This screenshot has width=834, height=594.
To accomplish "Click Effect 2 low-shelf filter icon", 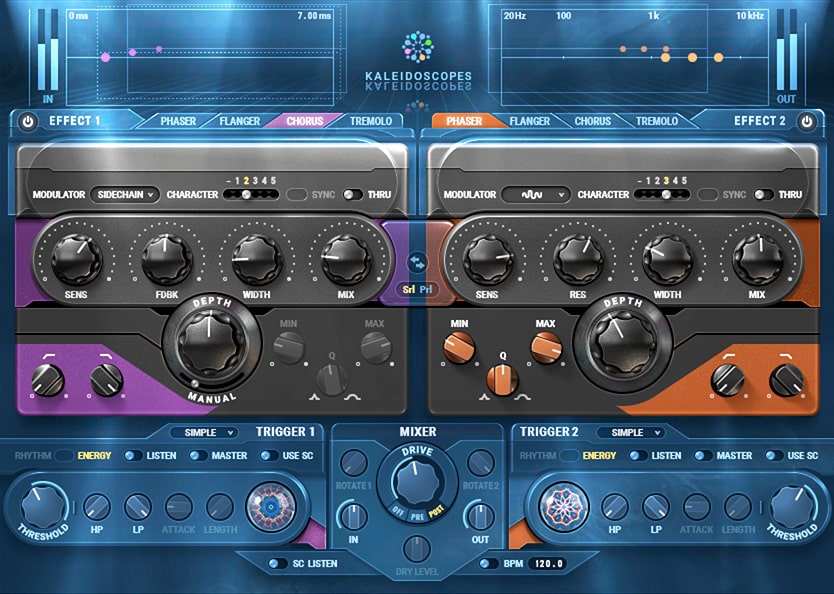I will coord(729,355).
